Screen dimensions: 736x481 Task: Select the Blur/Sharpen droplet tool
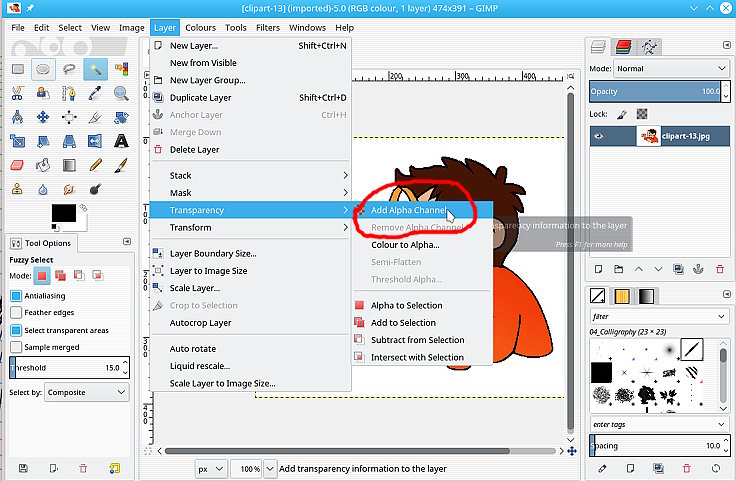[43, 189]
